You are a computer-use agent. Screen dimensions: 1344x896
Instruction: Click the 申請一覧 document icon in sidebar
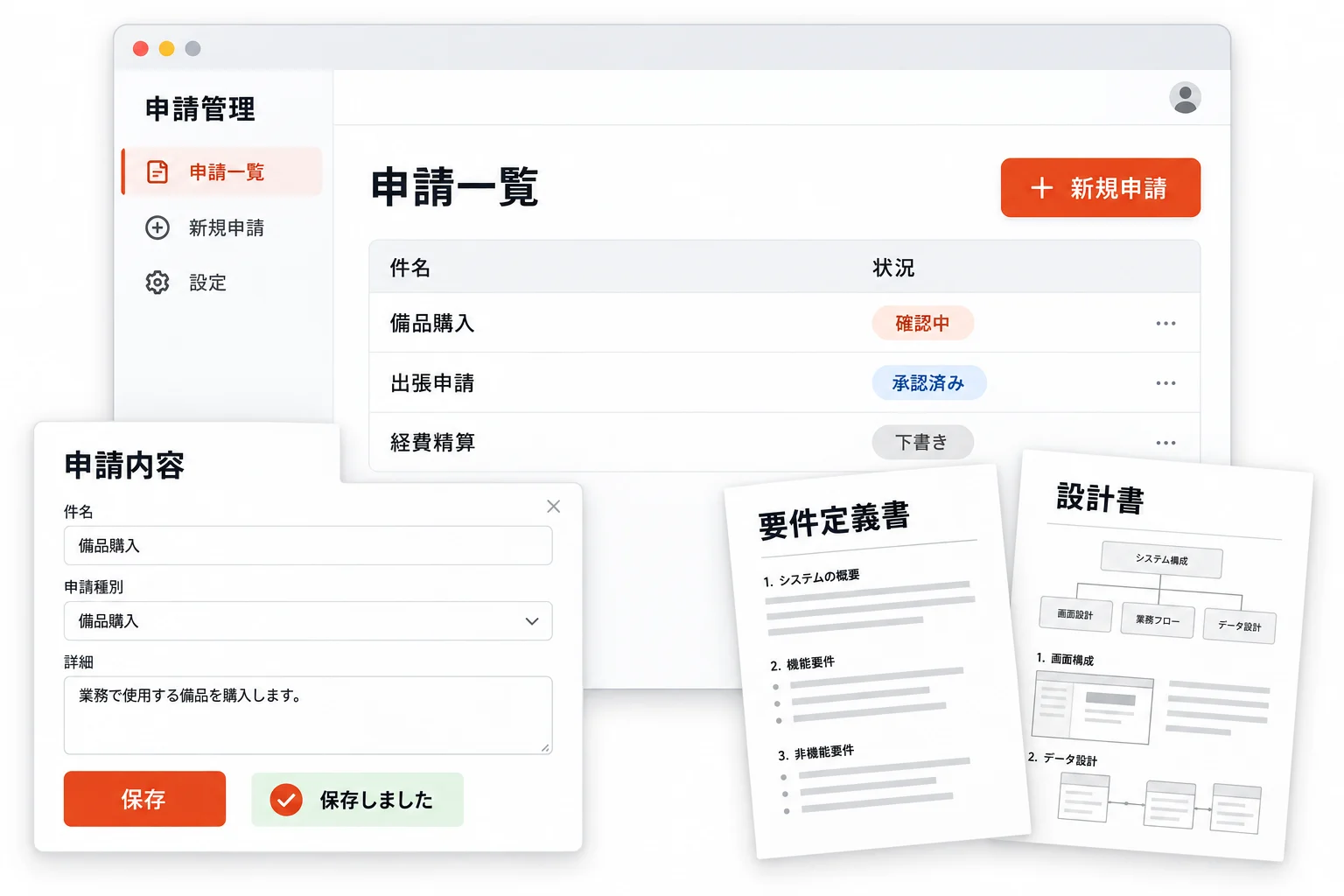click(x=157, y=171)
